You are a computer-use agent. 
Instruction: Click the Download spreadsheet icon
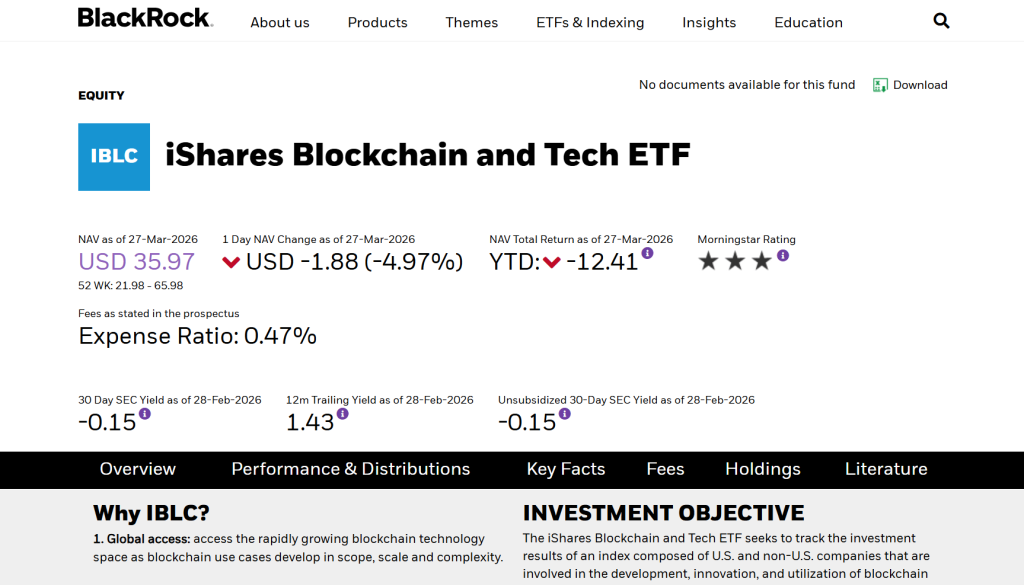pos(881,85)
